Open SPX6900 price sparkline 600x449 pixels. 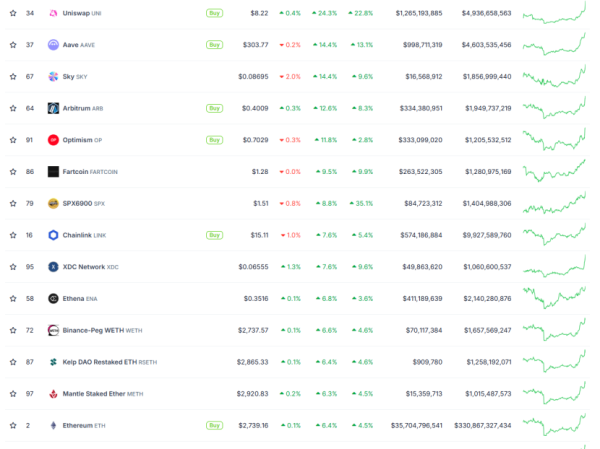click(x=554, y=203)
